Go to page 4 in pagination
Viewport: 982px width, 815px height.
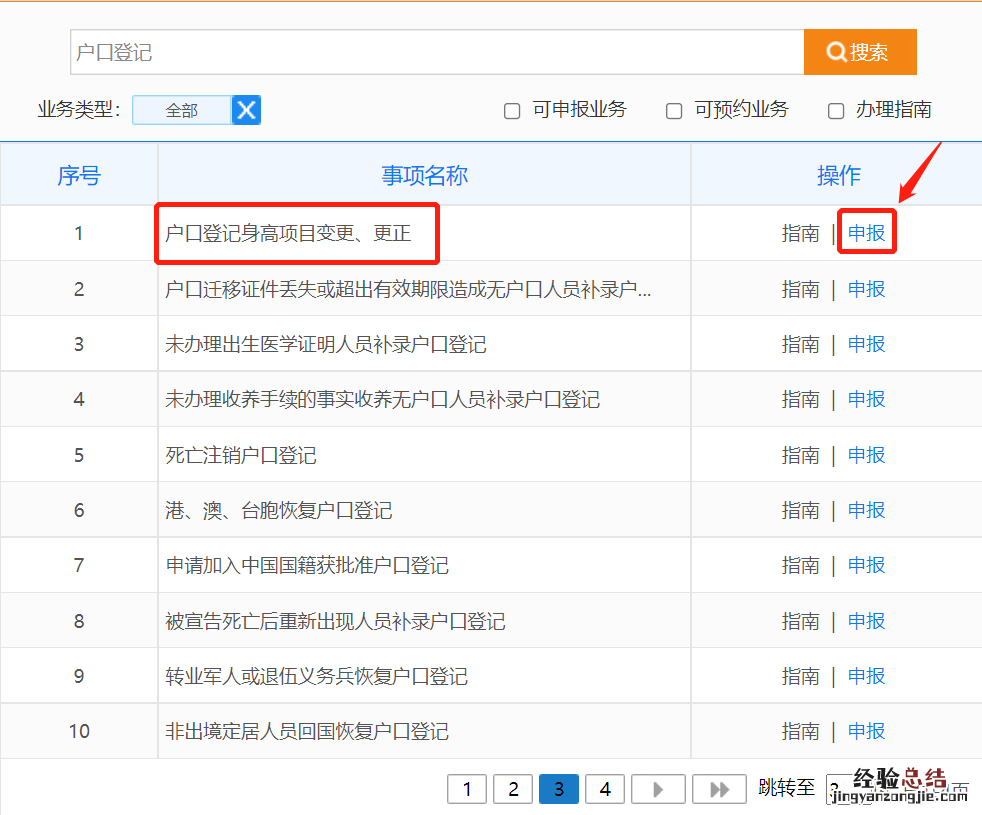coord(605,789)
